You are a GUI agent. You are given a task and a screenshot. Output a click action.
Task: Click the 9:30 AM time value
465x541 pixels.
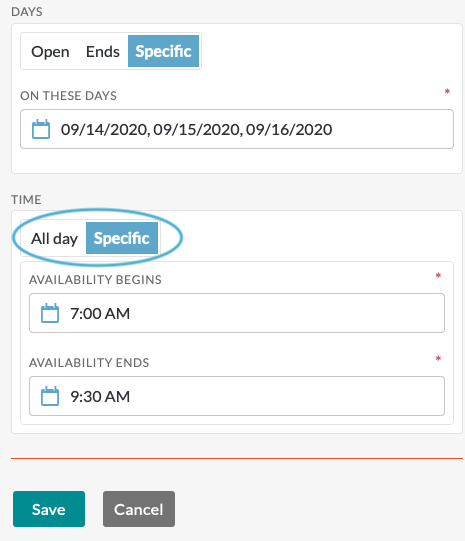click(x=100, y=396)
